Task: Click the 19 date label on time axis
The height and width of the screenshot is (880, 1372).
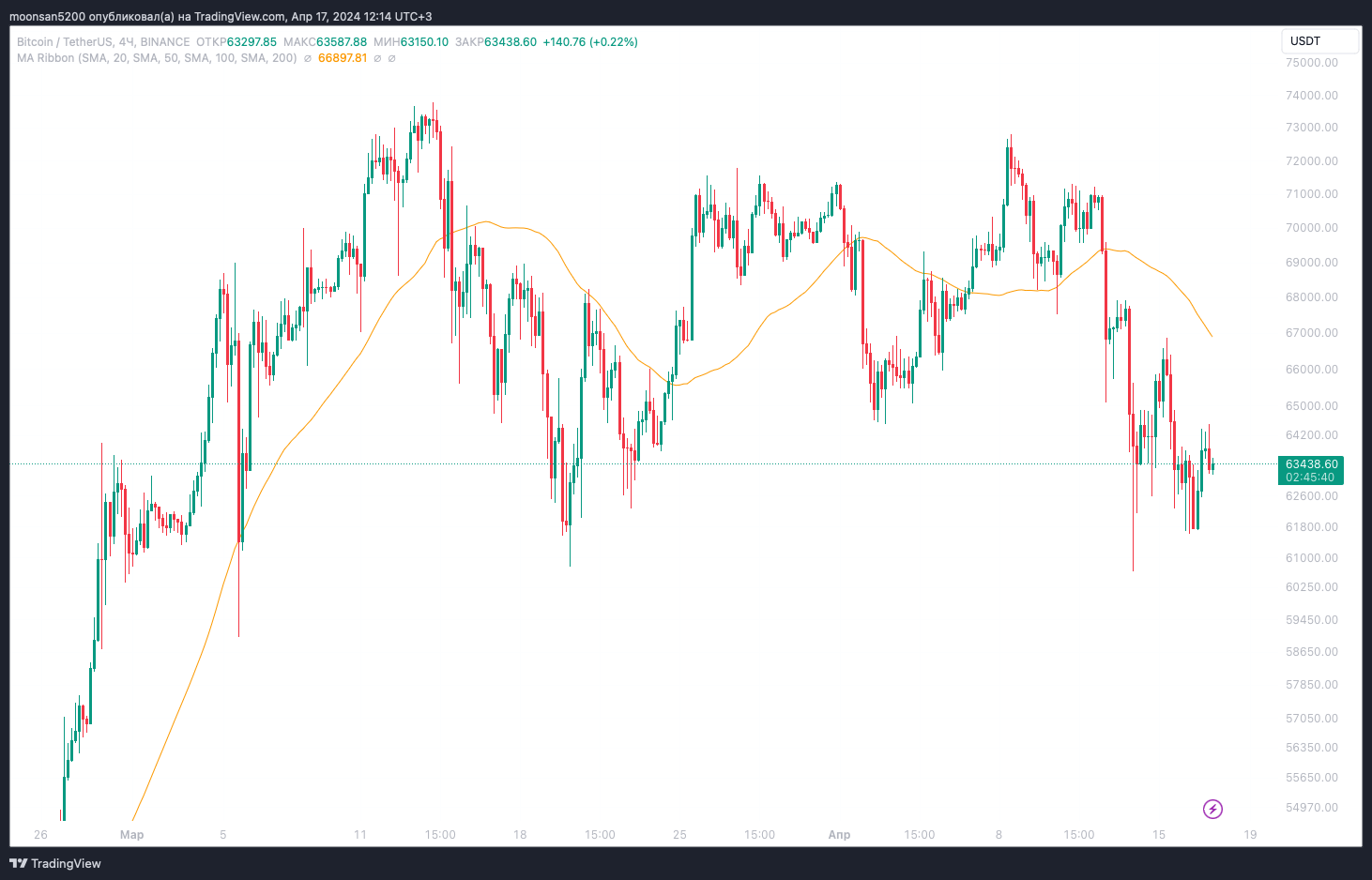Action: tap(1250, 835)
